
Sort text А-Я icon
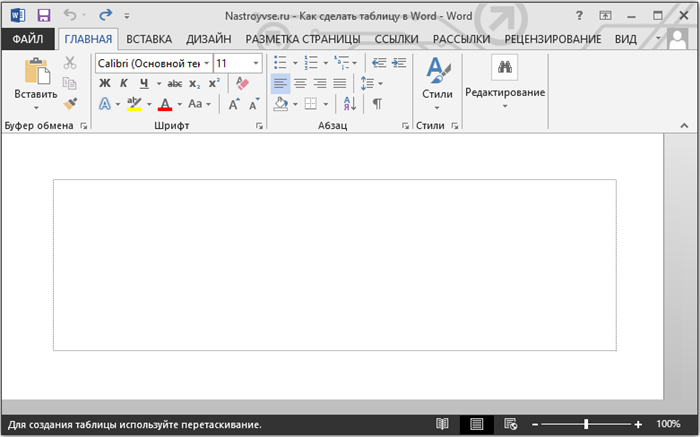click(350, 104)
